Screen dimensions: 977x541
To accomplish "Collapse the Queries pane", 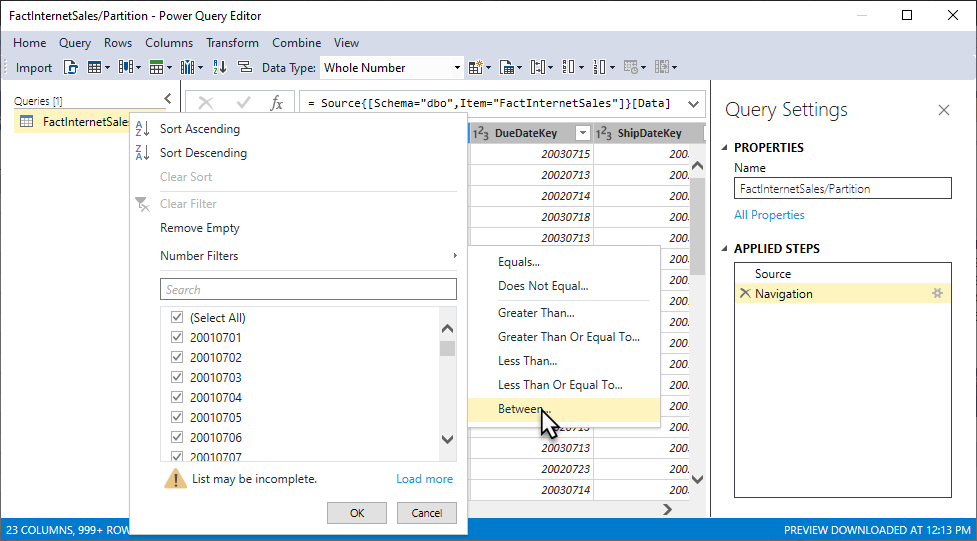I will click(x=168, y=98).
